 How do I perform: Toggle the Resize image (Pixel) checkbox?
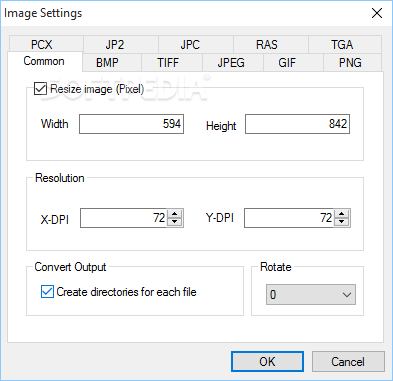coord(40,89)
